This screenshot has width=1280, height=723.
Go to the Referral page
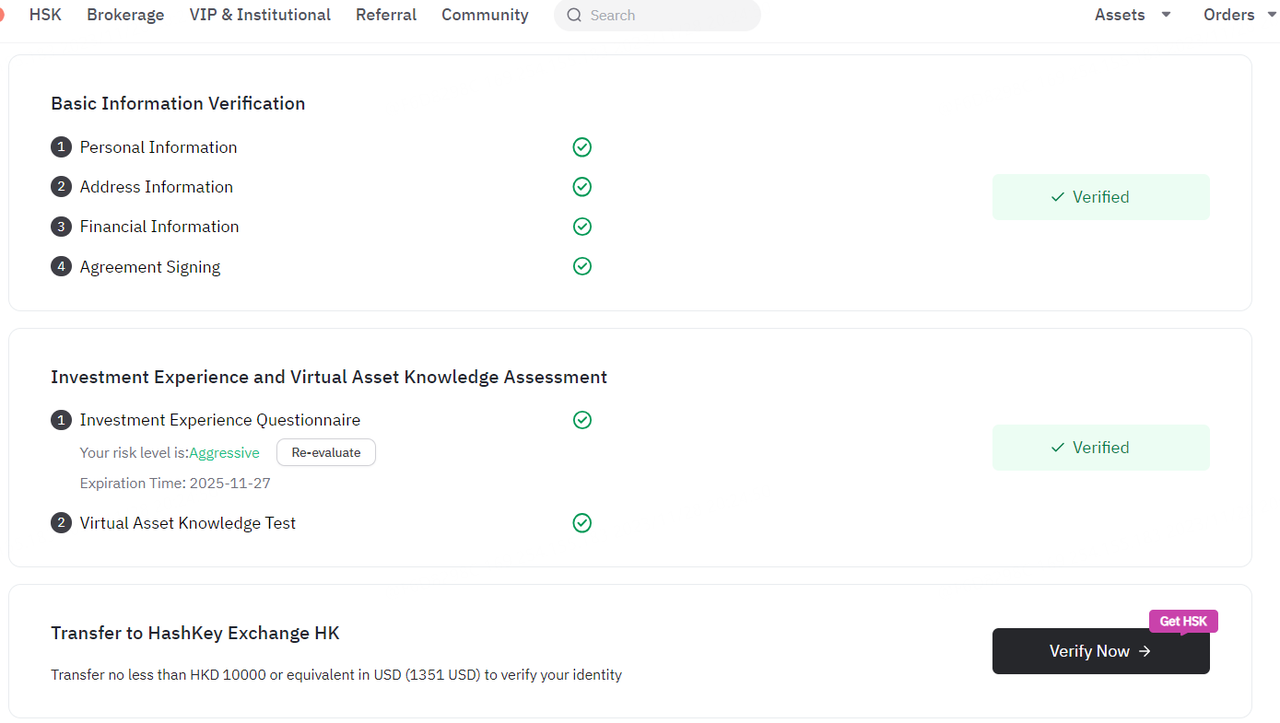coord(386,15)
